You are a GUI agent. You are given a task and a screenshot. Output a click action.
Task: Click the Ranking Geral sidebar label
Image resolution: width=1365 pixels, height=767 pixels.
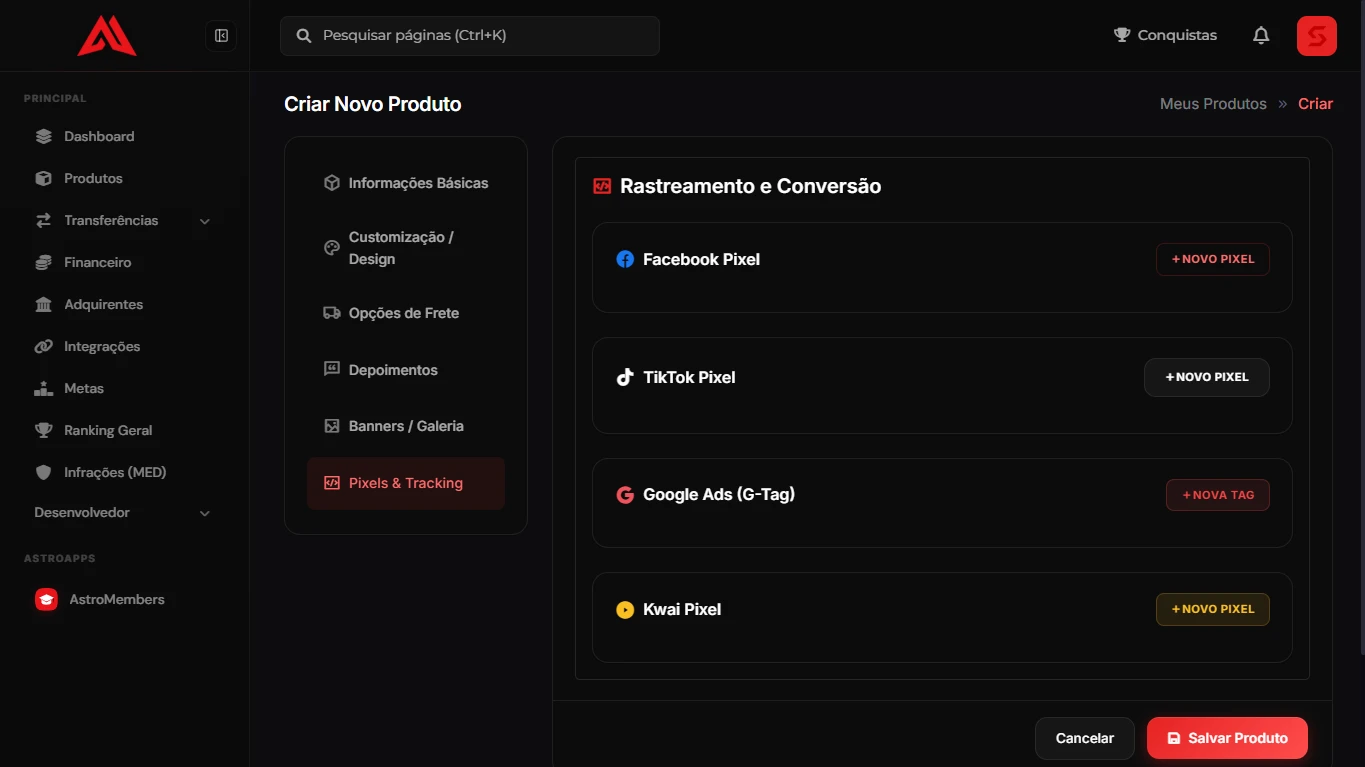[x=108, y=430]
